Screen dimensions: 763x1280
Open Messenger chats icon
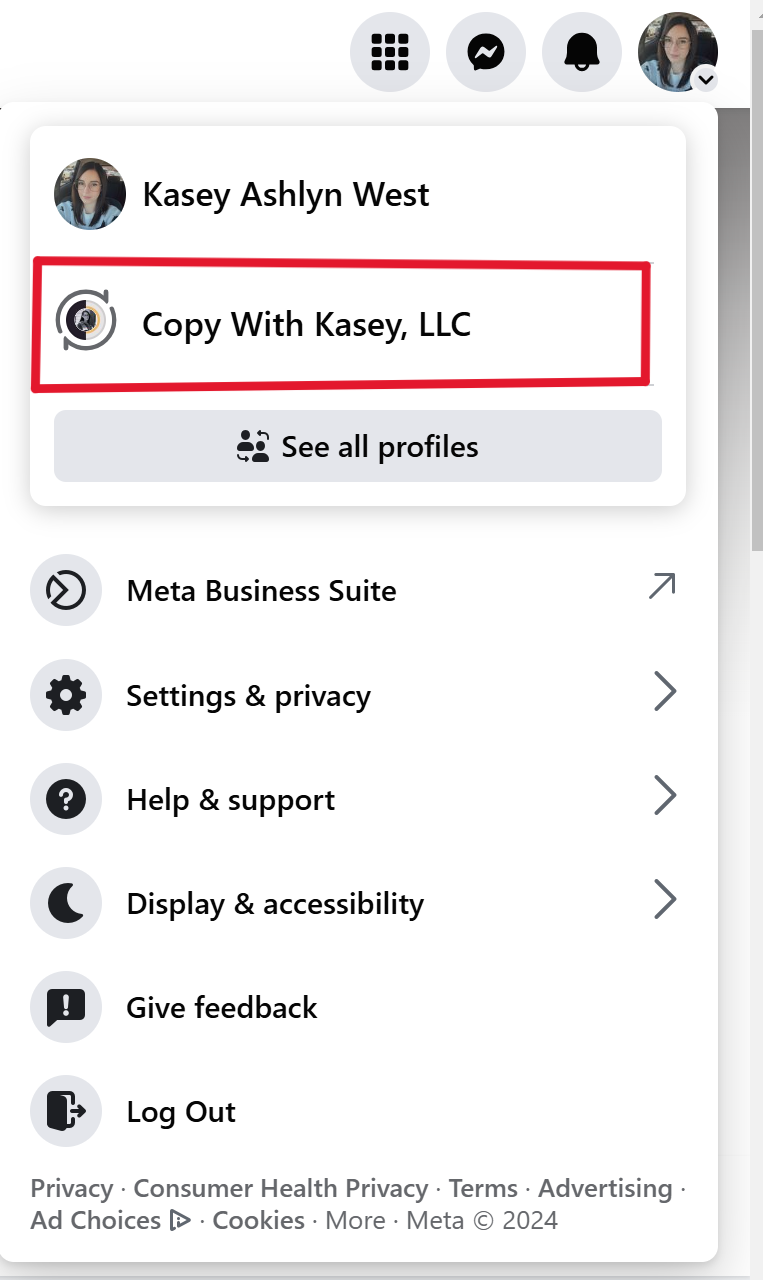click(x=486, y=52)
